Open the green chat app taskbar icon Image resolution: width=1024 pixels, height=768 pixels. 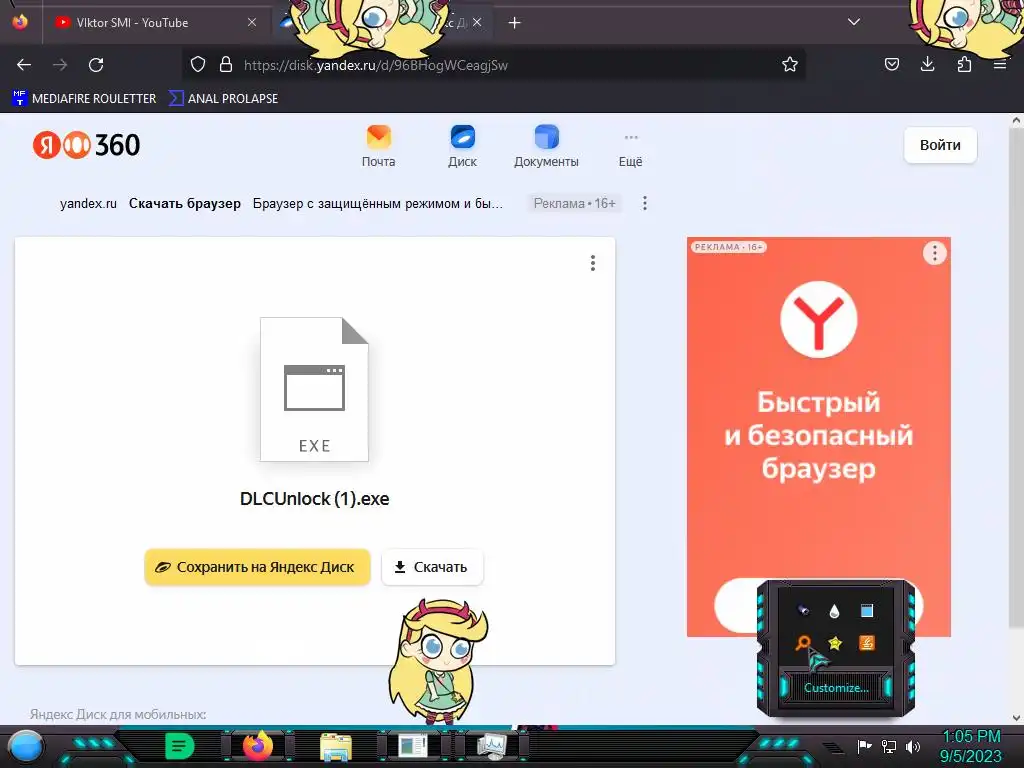click(180, 746)
